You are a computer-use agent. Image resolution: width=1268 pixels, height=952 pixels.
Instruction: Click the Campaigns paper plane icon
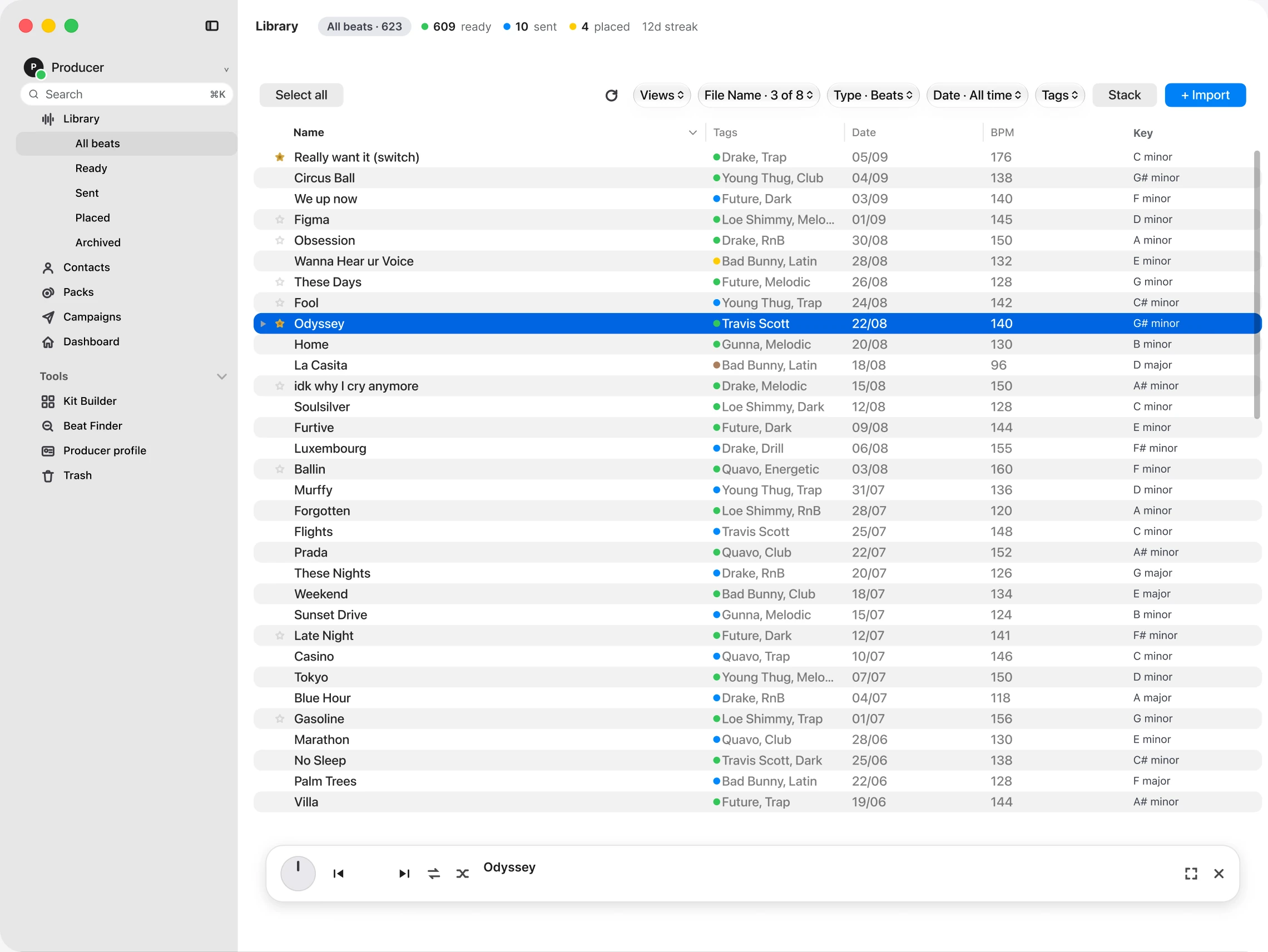[x=48, y=317]
